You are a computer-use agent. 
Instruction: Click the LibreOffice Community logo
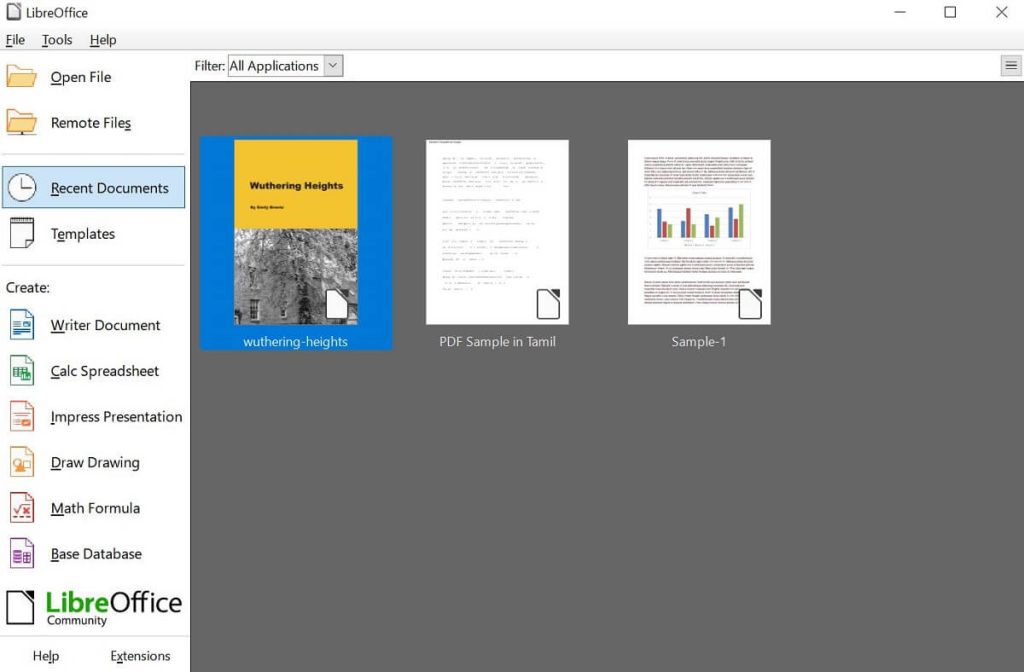94,604
